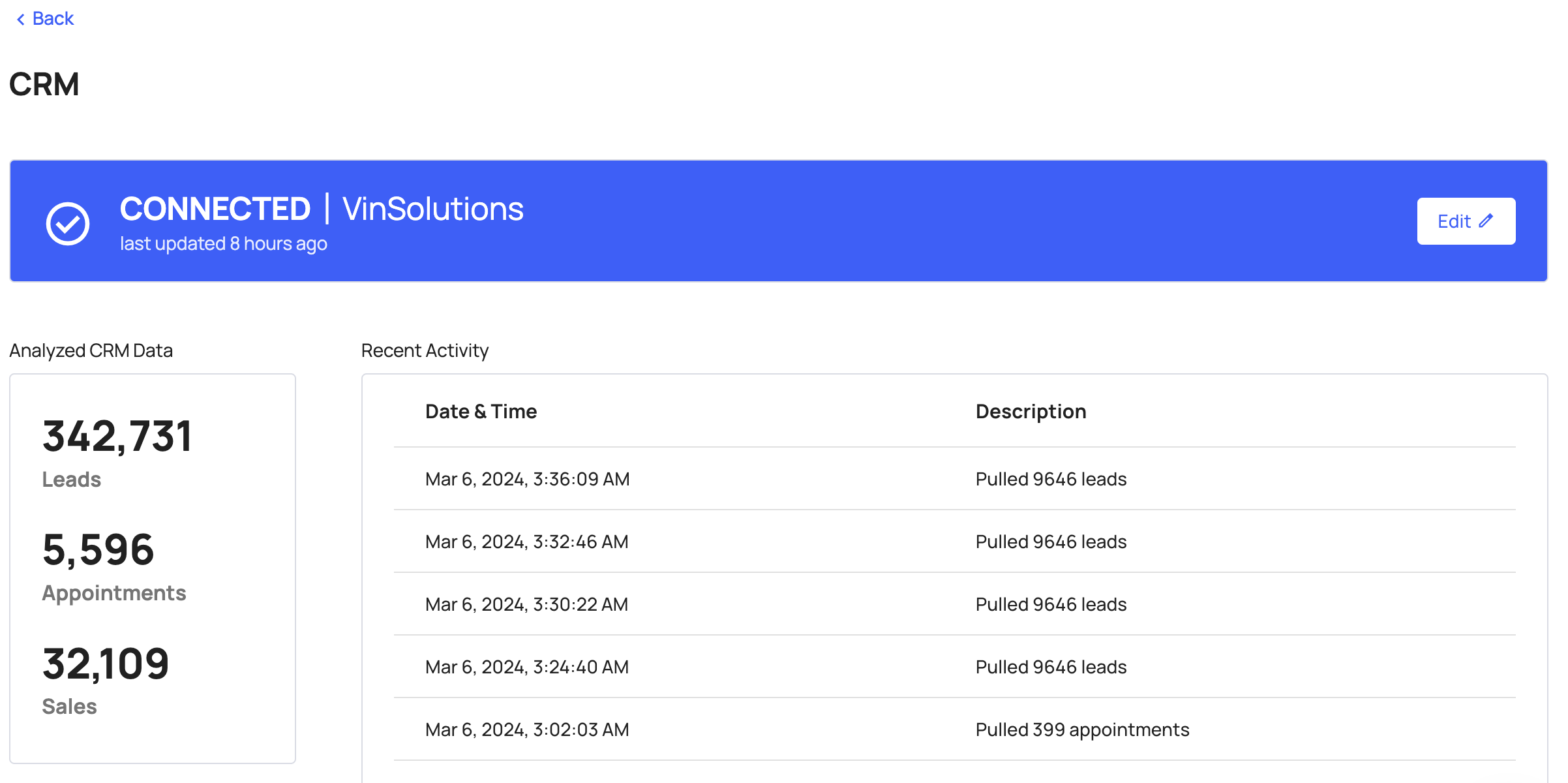Click the CONNECTED status text

pyautogui.click(x=215, y=209)
